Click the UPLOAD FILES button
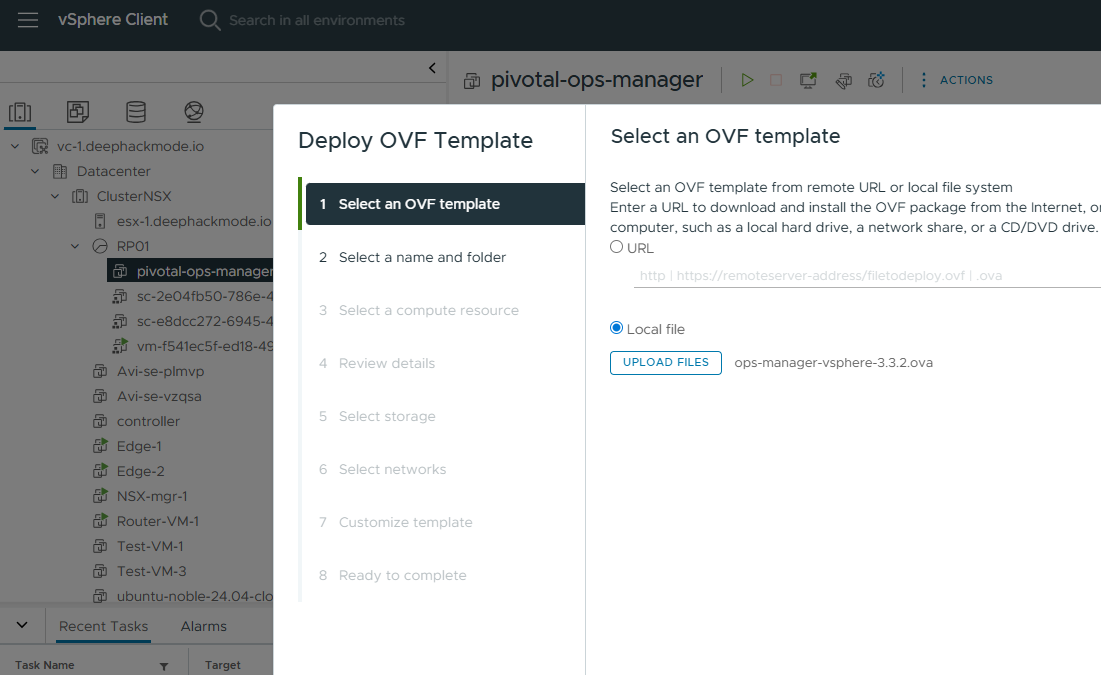 [x=666, y=362]
